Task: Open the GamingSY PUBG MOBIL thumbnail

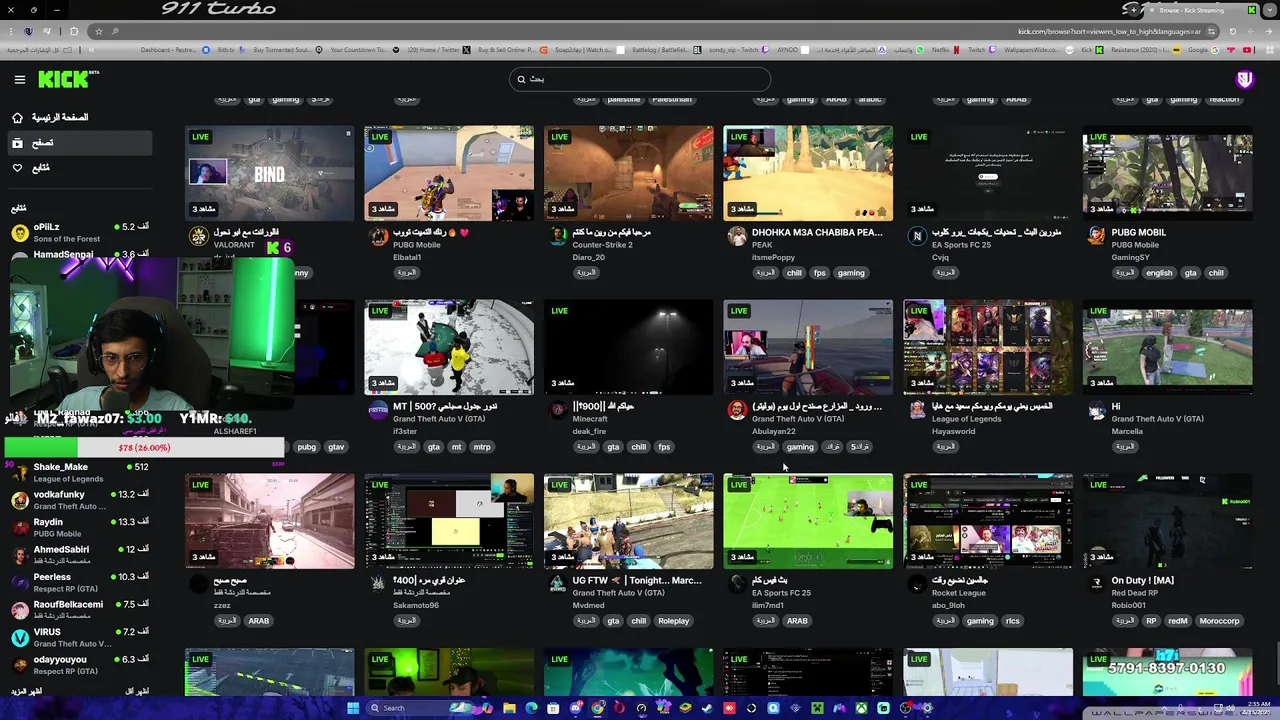Action: (x=1167, y=173)
